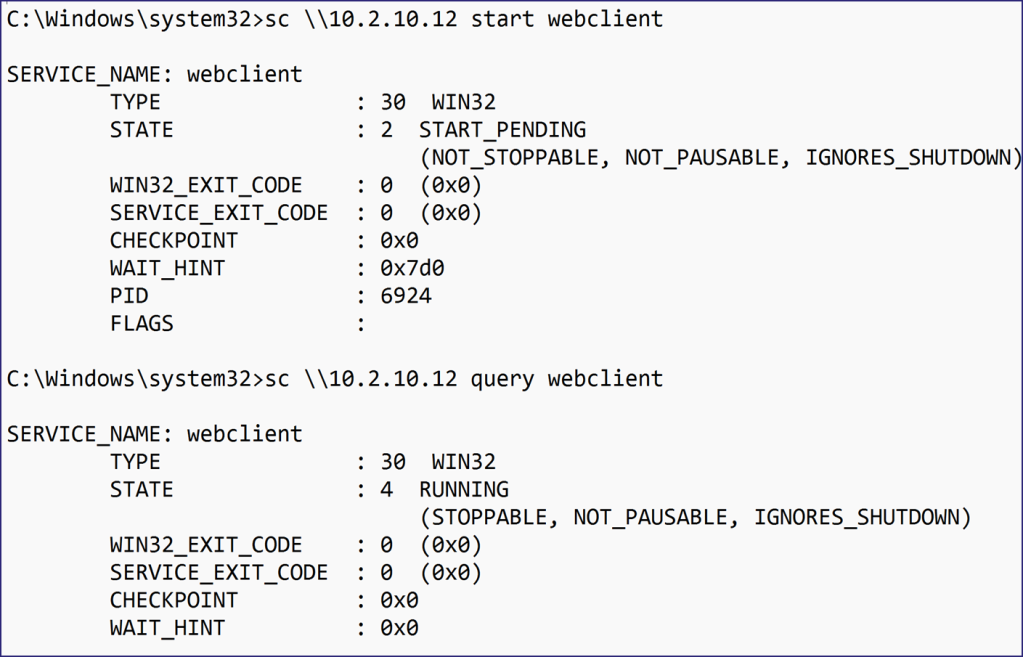This screenshot has width=1023, height=657.
Task: Click the last WAIT_HINT value 0x0
Action: click(x=399, y=628)
